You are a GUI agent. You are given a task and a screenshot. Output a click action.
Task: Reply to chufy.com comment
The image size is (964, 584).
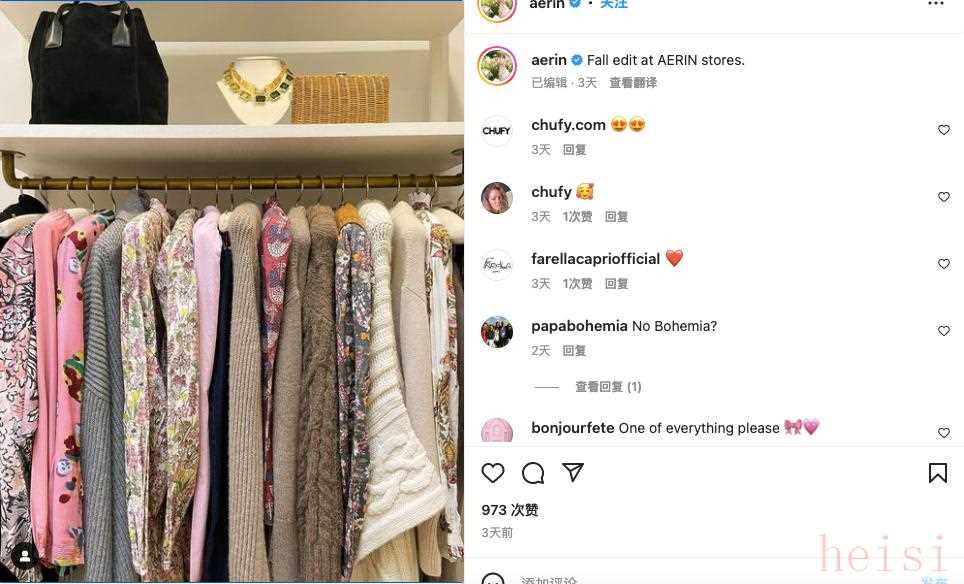tap(574, 149)
